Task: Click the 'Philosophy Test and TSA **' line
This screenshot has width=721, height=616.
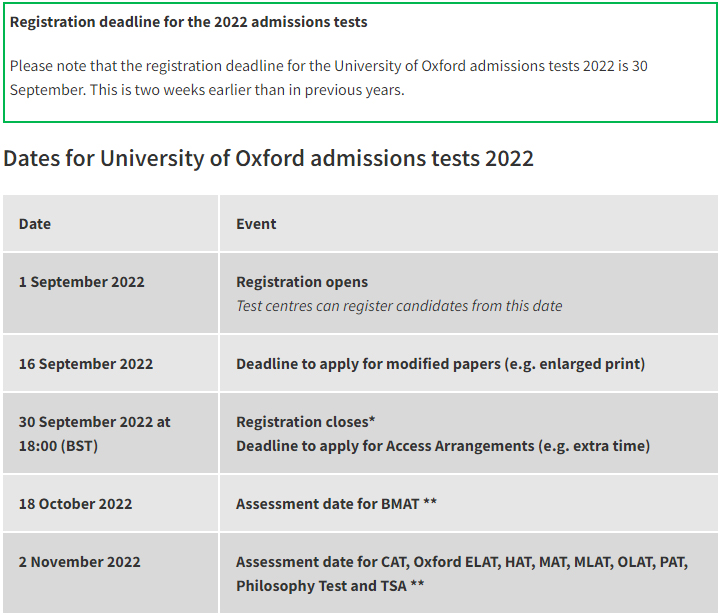Action: 330,586
